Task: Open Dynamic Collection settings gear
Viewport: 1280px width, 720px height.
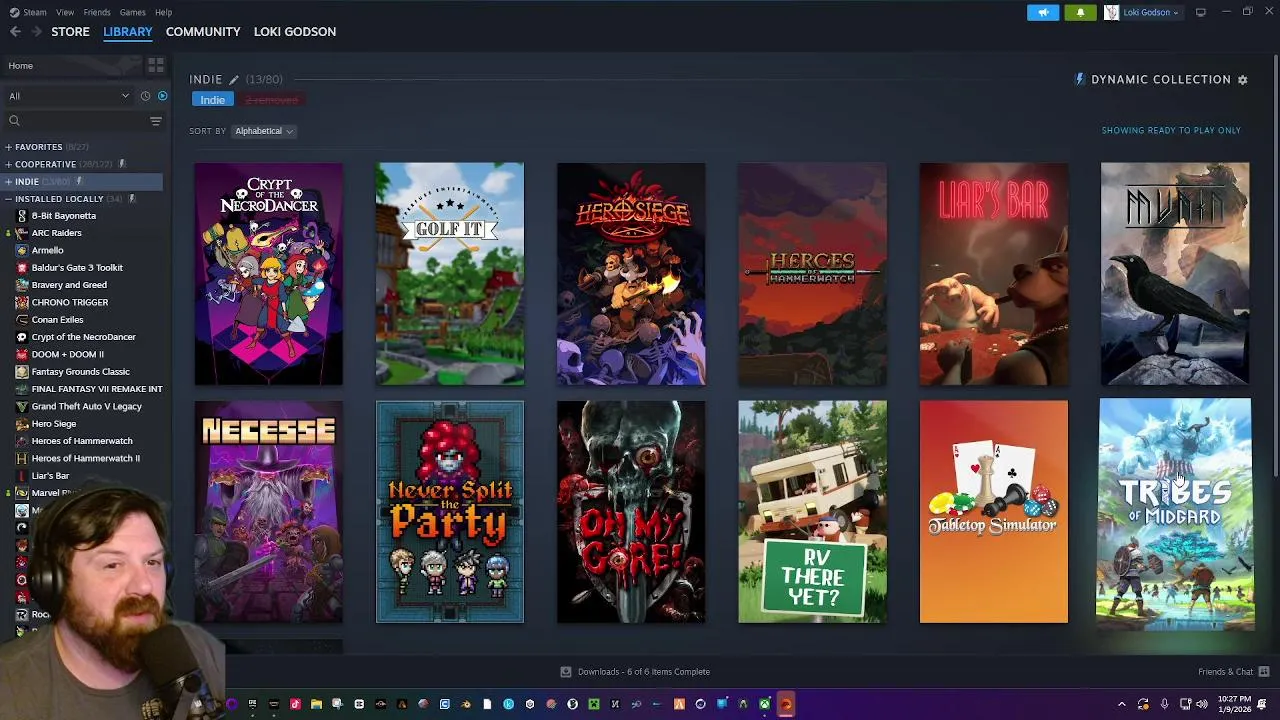Action: (x=1243, y=80)
